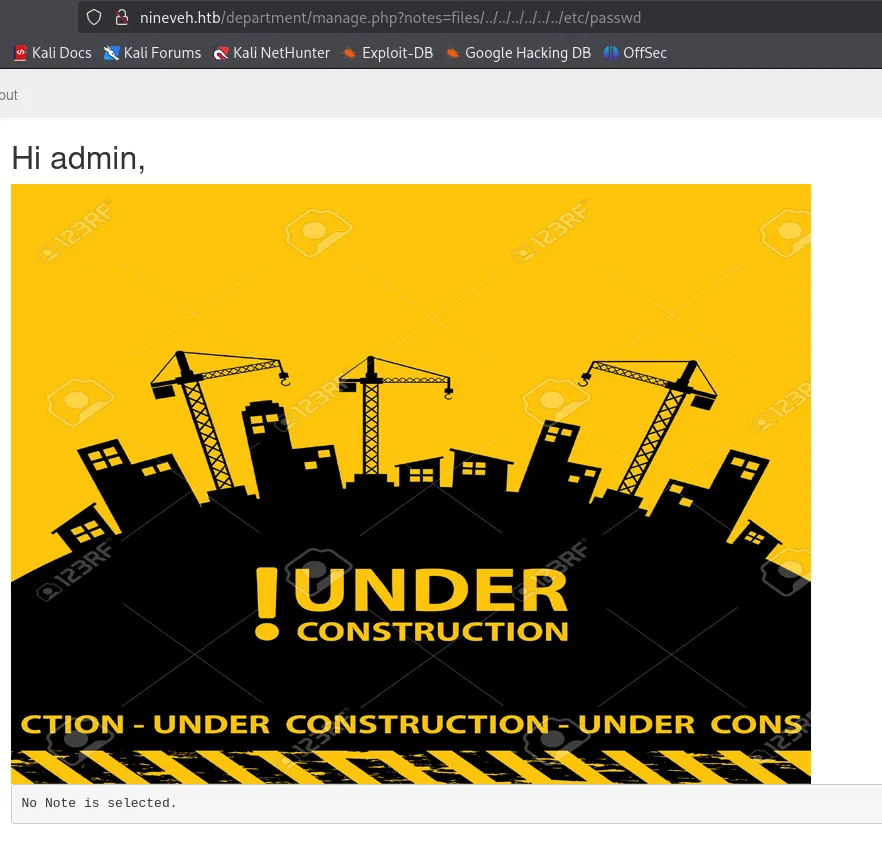Open the Kali Docs bookmark
The width and height of the screenshot is (882, 857).
pyautogui.click(x=52, y=53)
